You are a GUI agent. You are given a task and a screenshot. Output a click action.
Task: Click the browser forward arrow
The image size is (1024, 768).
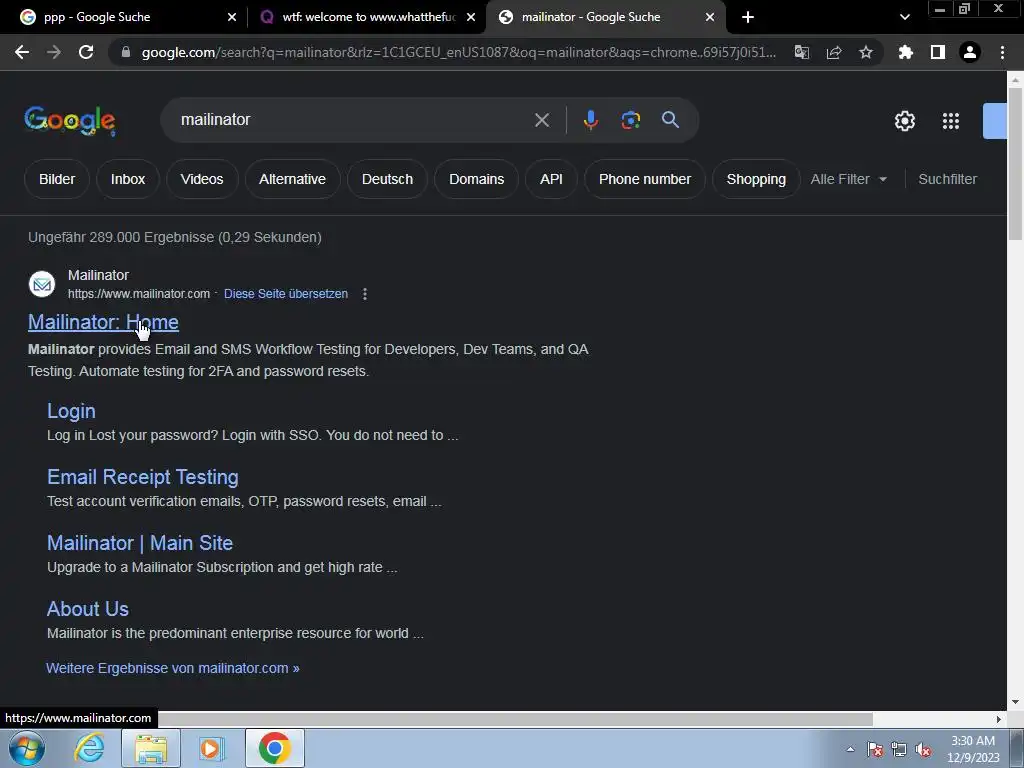click(x=54, y=52)
